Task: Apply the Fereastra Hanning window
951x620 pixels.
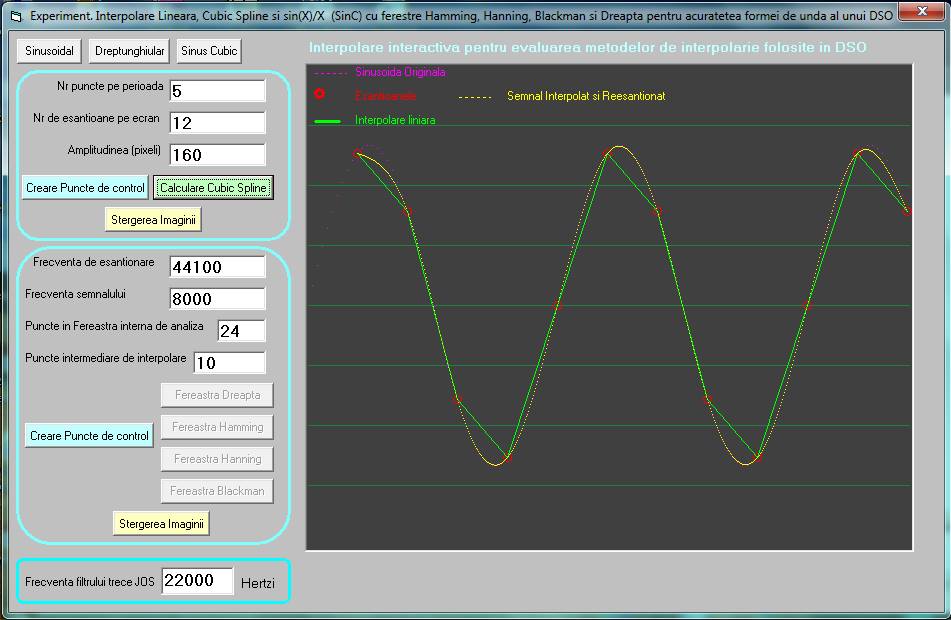Action: click(217, 459)
